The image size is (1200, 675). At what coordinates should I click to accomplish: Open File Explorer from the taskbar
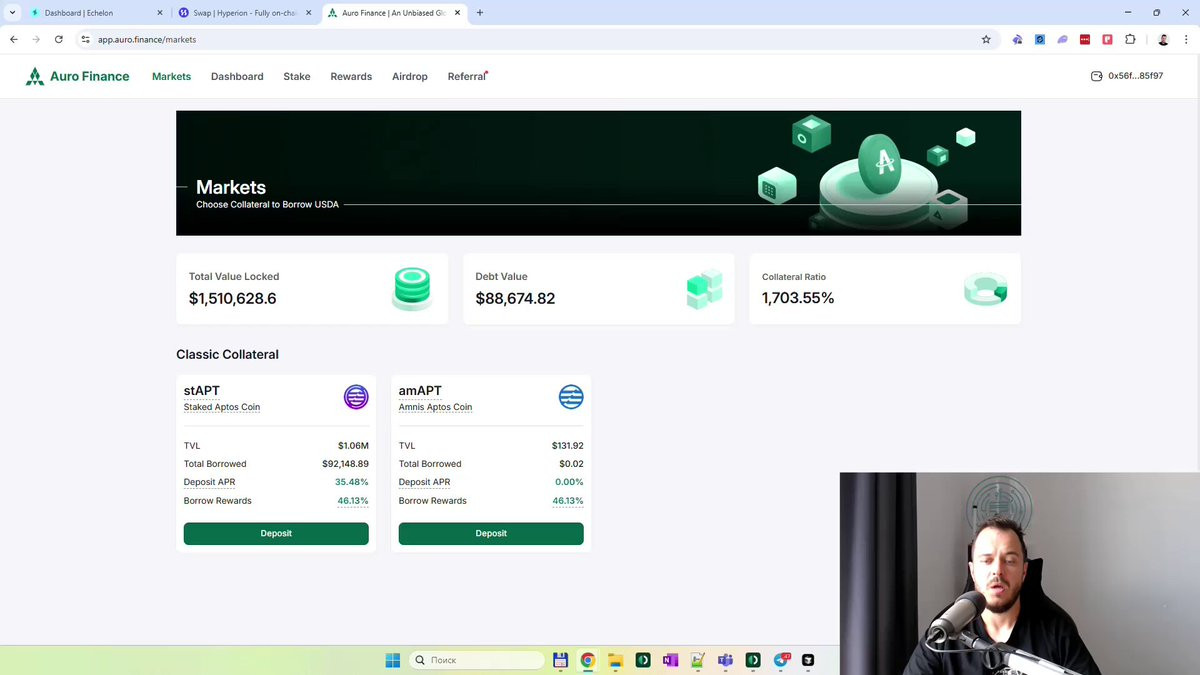pos(615,660)
